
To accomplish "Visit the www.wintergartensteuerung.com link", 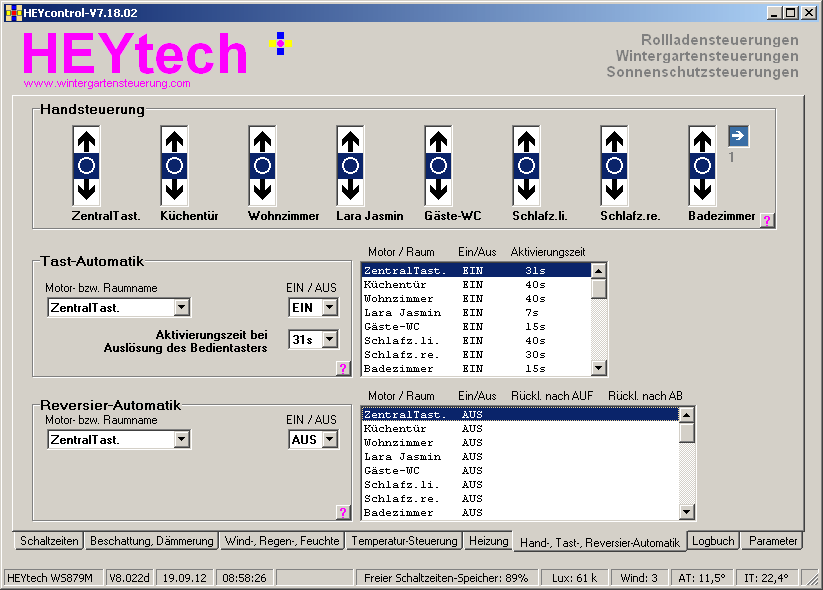I will 107,83.
